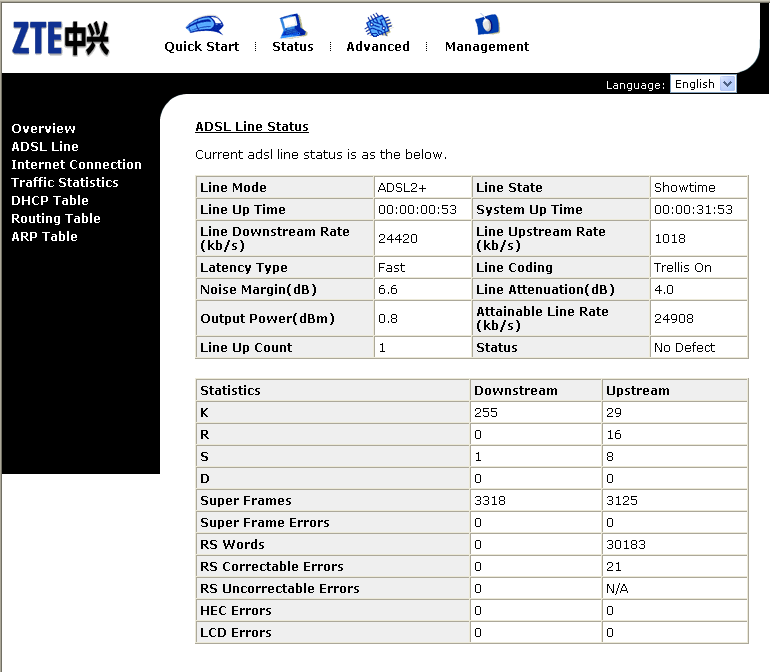Click Noise Margin value 6.6

[x=387, y=290]
